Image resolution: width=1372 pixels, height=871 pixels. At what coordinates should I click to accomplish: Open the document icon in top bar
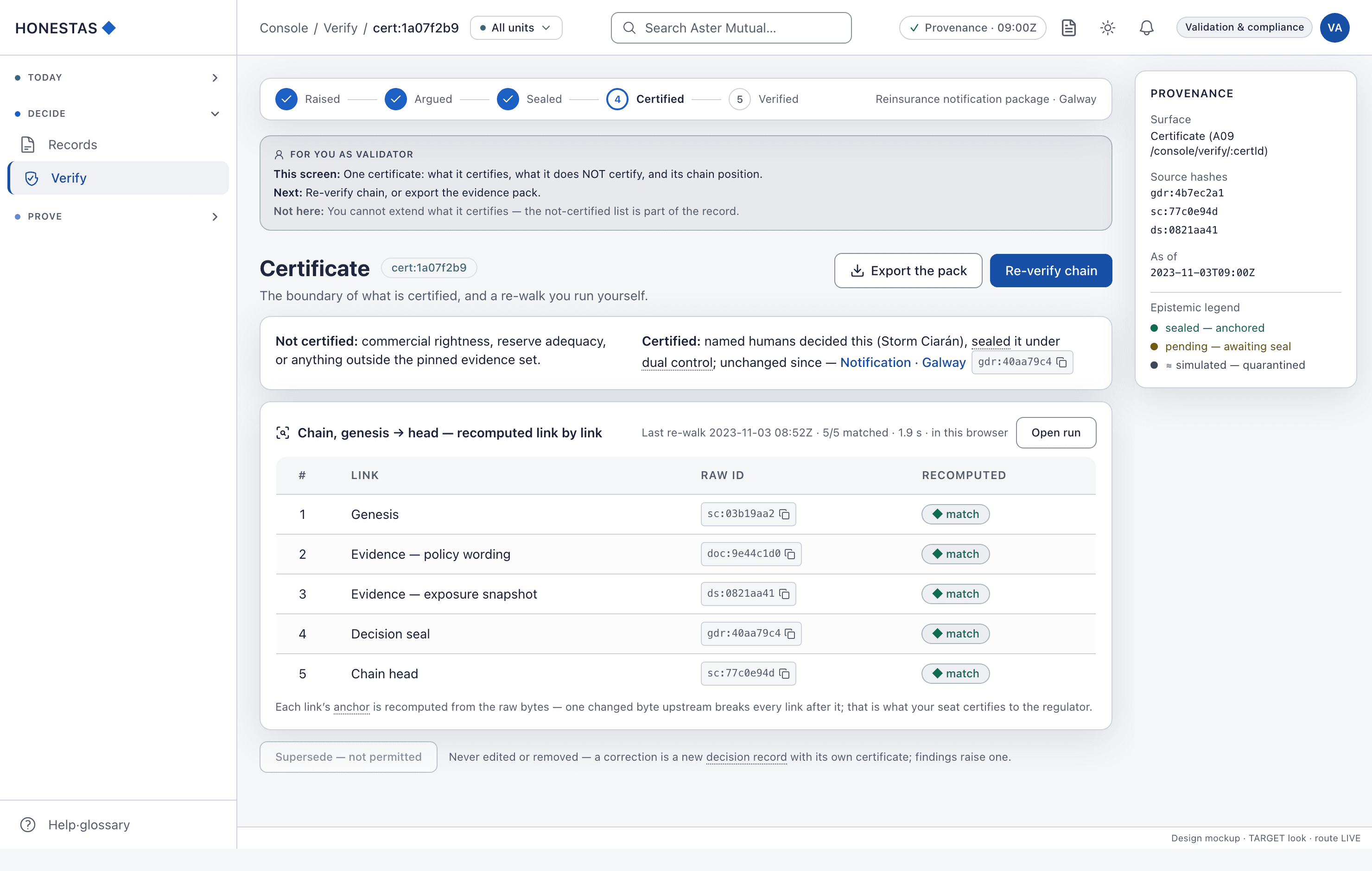pyautogui.click(x=1068, y=27)
